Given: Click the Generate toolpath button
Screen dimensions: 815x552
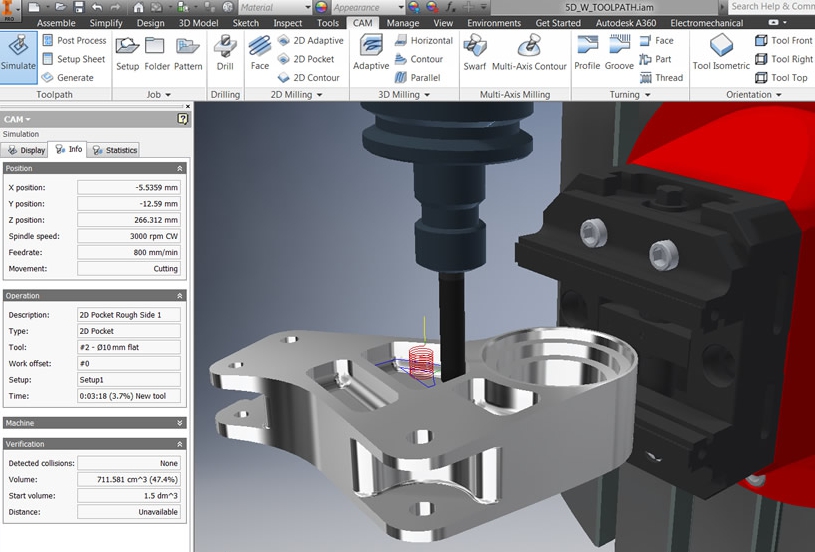Looking at the screenshot, I should tap(68, 77).
